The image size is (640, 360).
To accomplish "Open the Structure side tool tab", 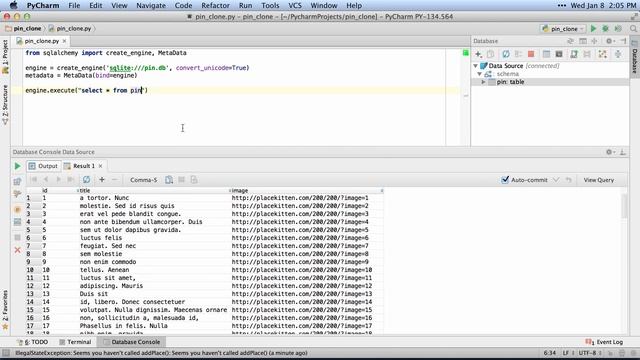I will pyautogui.click(x=5, y=105).
